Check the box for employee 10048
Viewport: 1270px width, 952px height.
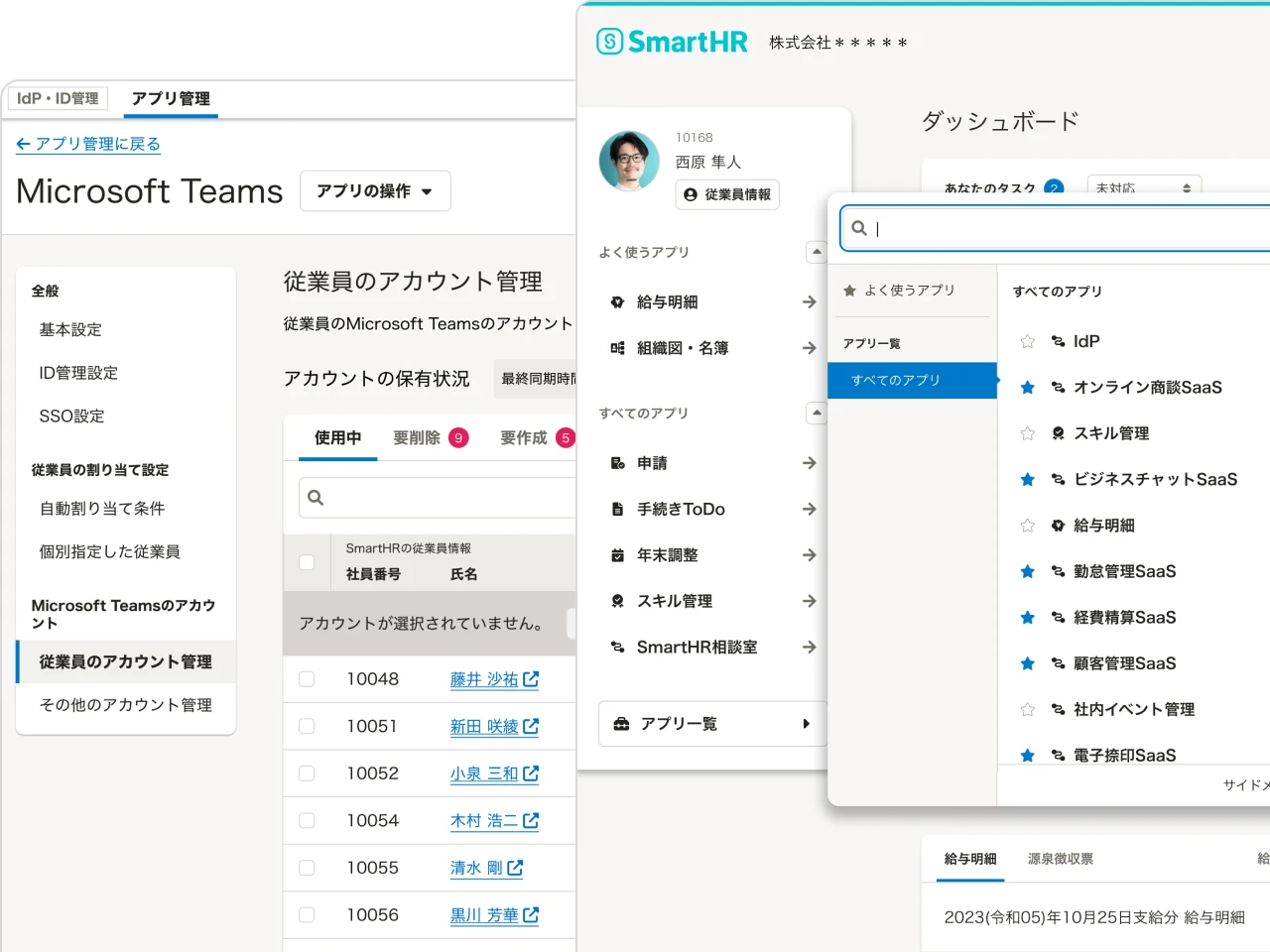tap(307, 679)
